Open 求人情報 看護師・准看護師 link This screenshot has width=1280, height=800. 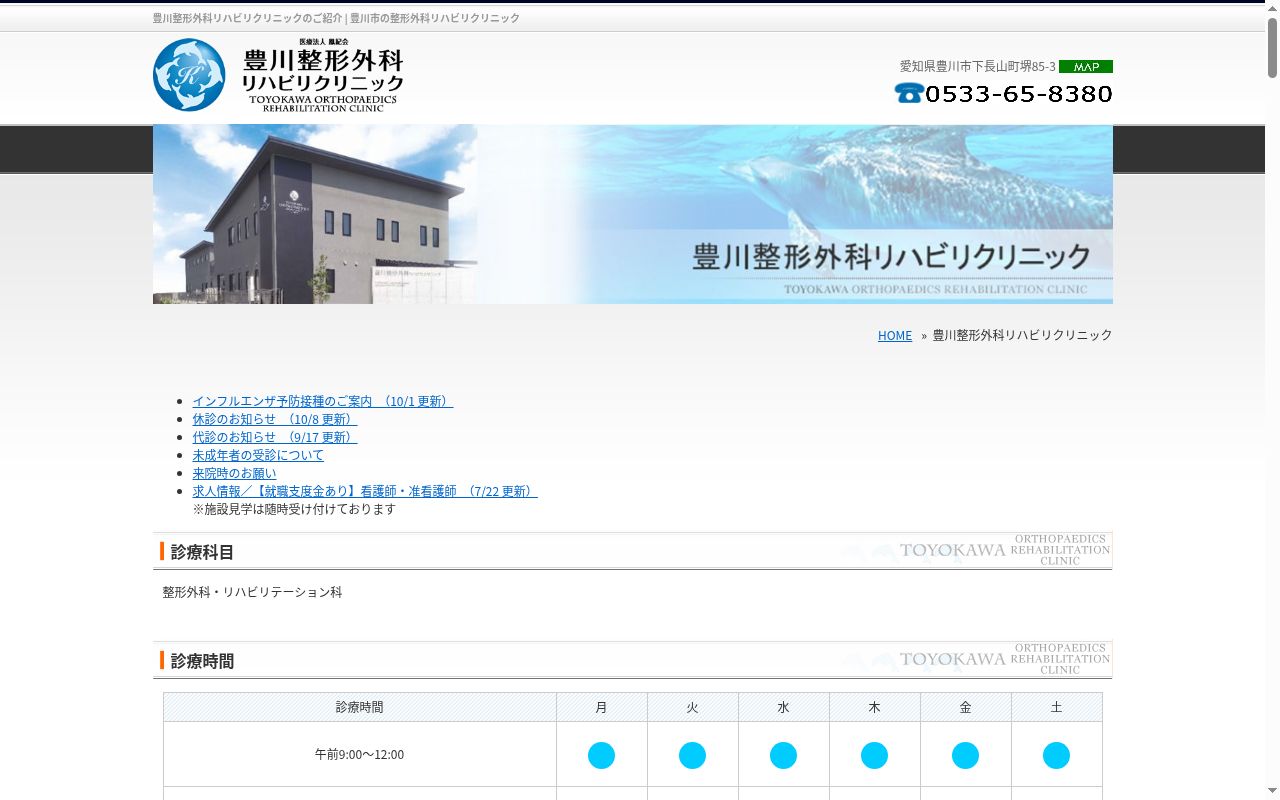click(365, 491)
